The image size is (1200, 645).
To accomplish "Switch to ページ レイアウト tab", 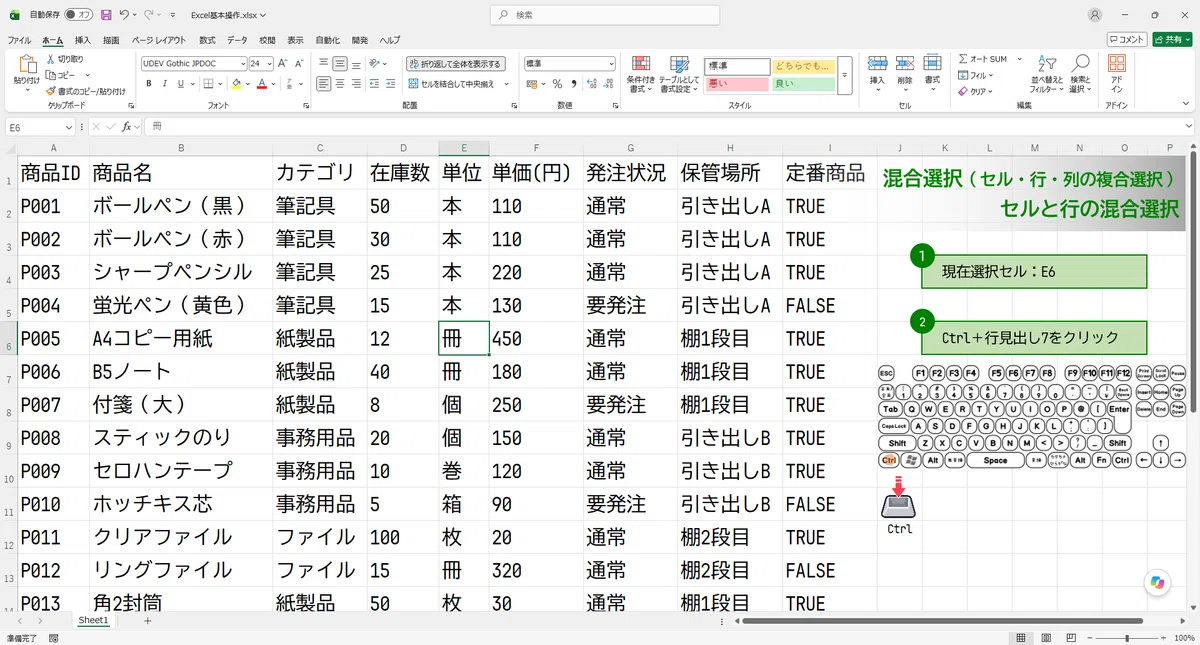I will coord(159,40).
